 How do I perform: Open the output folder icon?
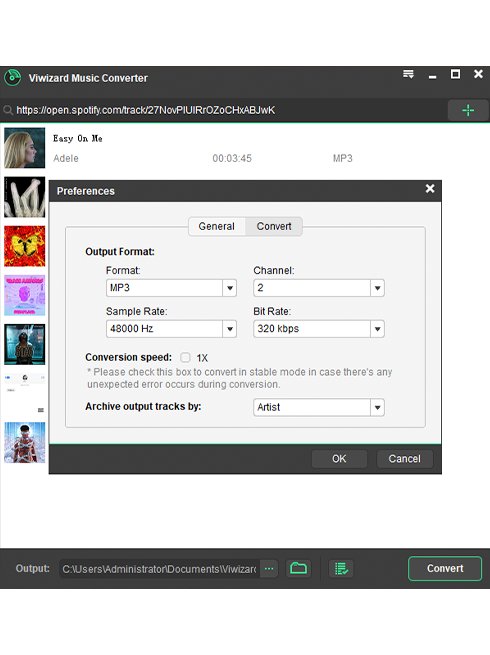298,569
